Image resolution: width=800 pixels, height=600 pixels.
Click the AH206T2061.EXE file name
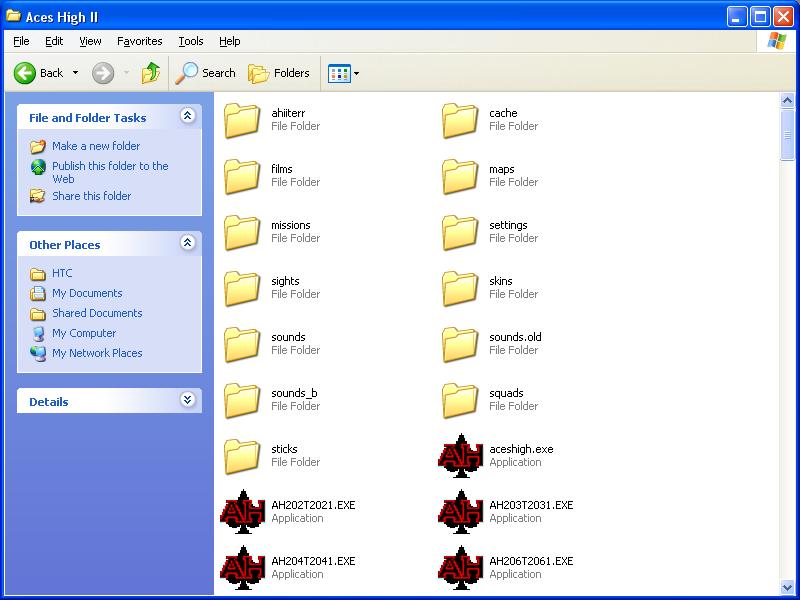[531, 561]
